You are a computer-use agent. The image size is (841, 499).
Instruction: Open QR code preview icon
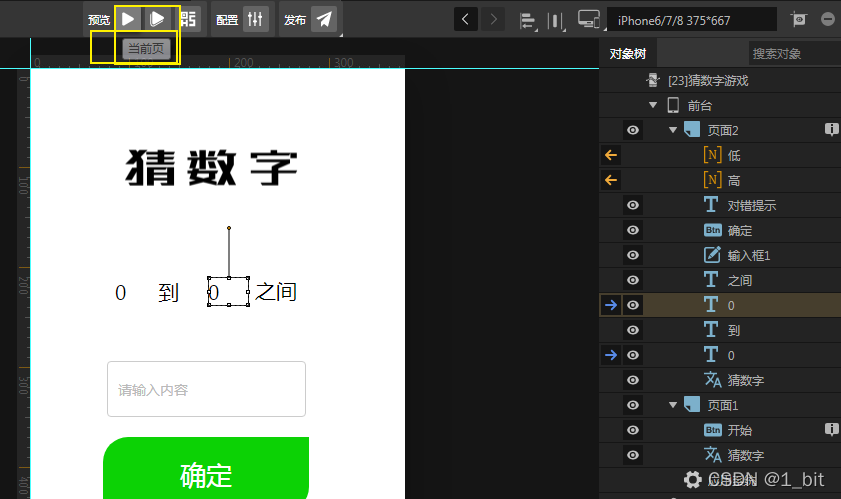click(189, 19)
